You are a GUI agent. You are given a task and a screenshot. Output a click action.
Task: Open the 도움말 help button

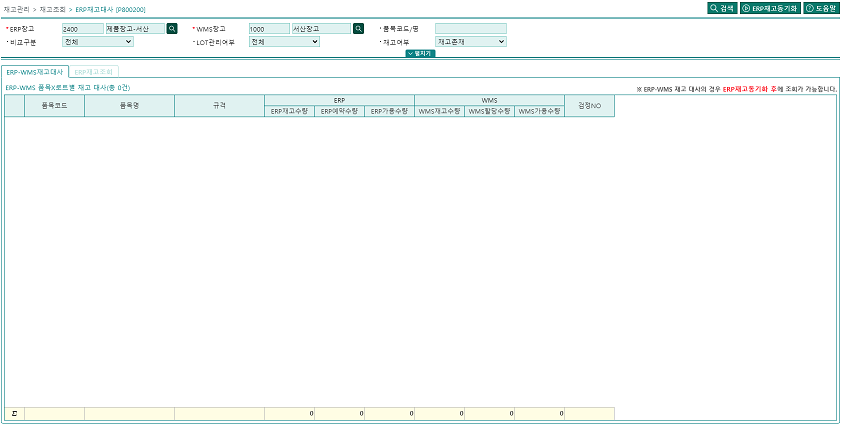[821, 8]
